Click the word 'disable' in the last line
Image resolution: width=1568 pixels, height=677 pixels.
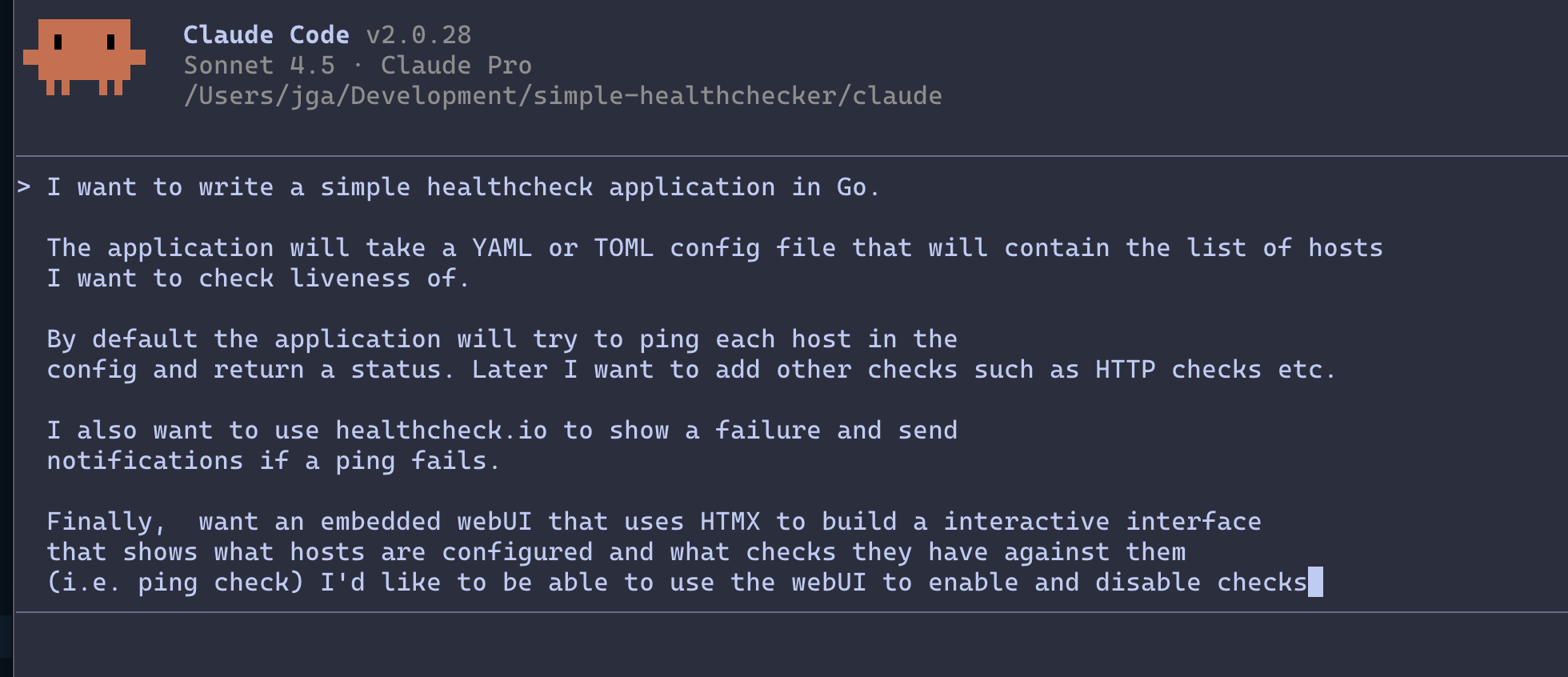tap(1148, 583)
